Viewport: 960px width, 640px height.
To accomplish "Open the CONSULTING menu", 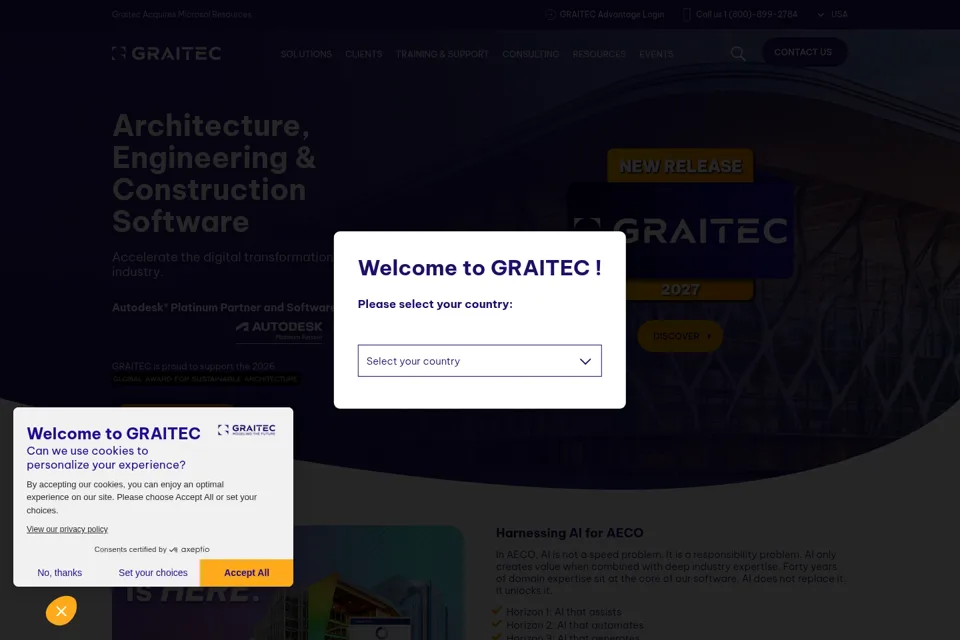I will (x=531, y=54).
